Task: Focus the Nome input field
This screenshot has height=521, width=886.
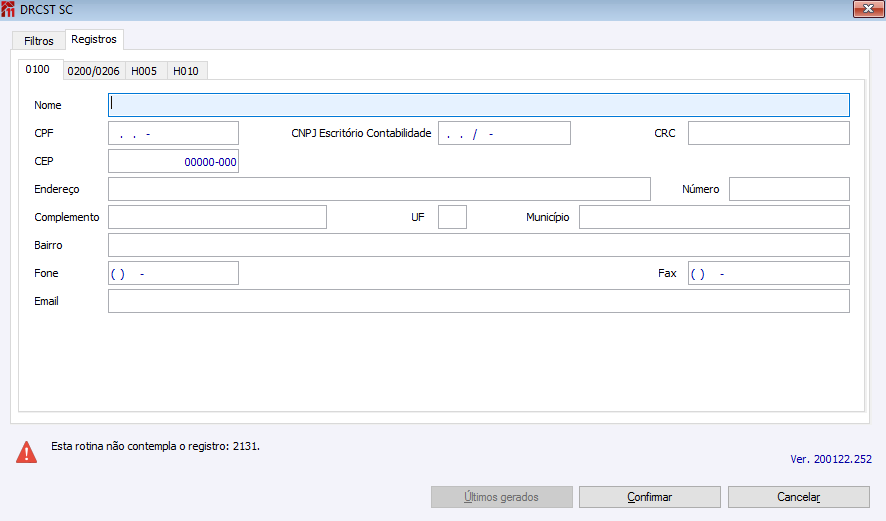Action: pos(479,105)
